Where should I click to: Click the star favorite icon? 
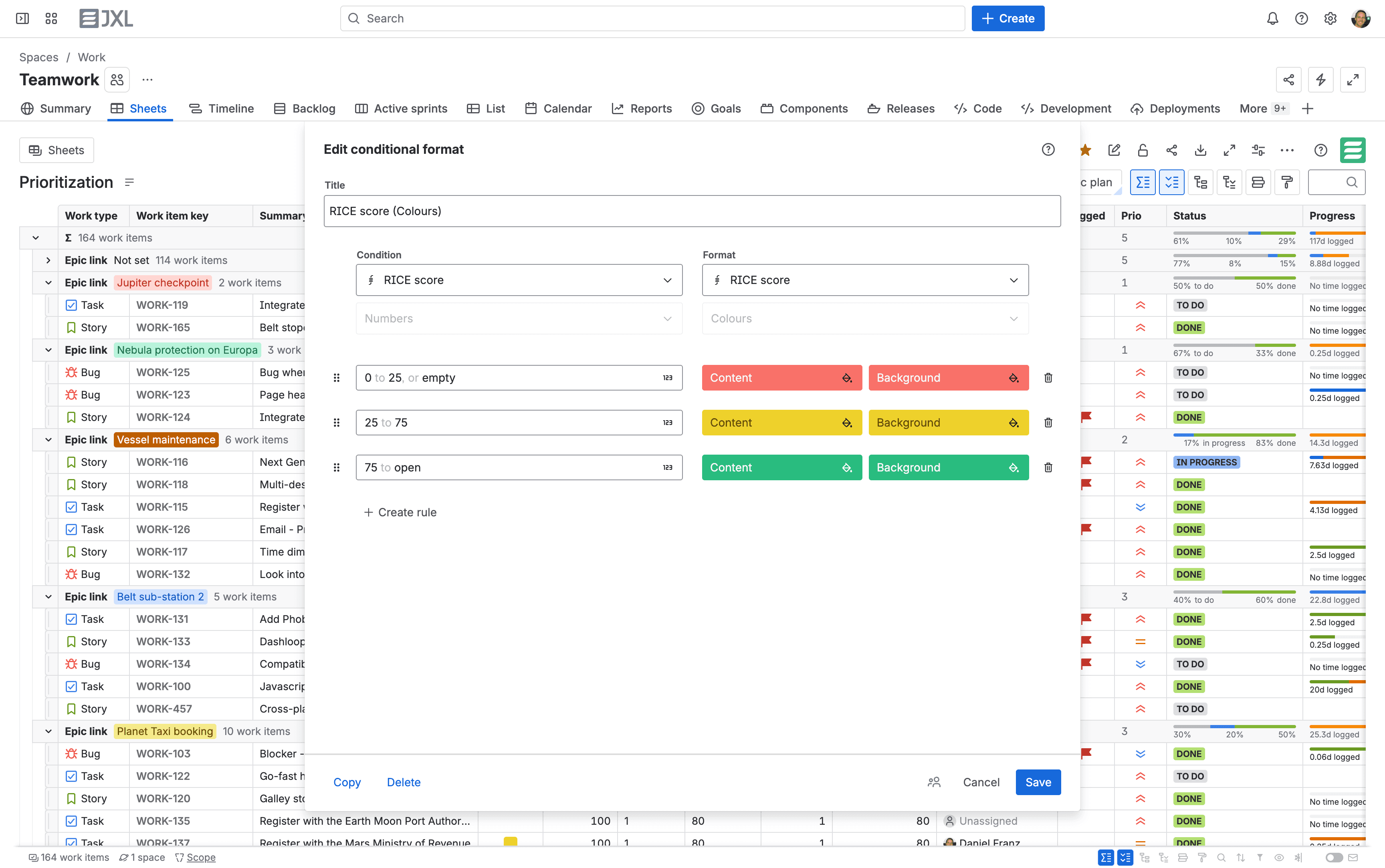1085,150
